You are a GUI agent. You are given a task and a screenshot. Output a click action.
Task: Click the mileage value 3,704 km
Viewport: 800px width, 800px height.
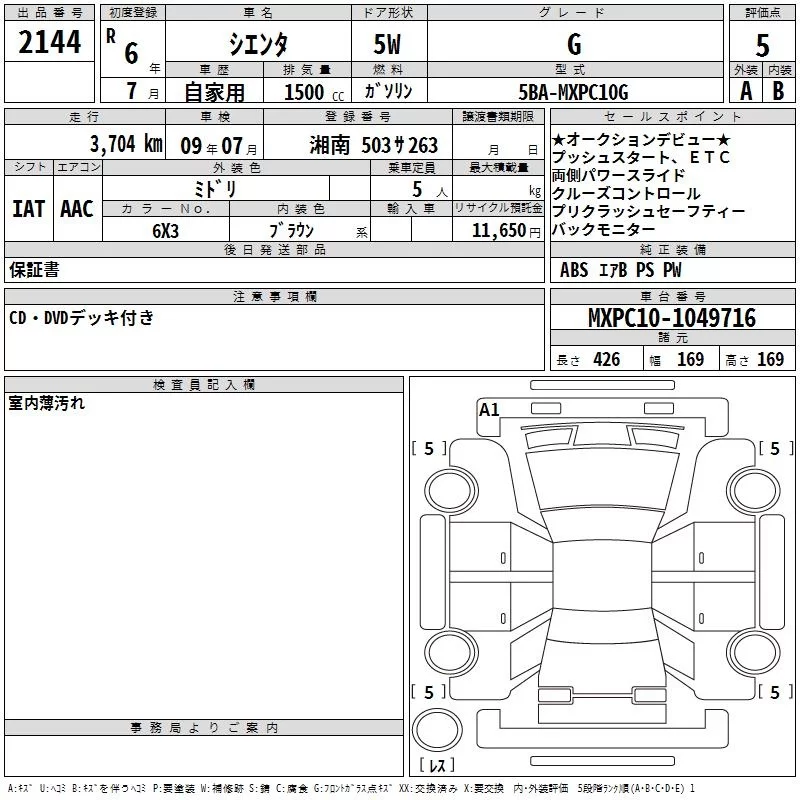pos(126,144)
